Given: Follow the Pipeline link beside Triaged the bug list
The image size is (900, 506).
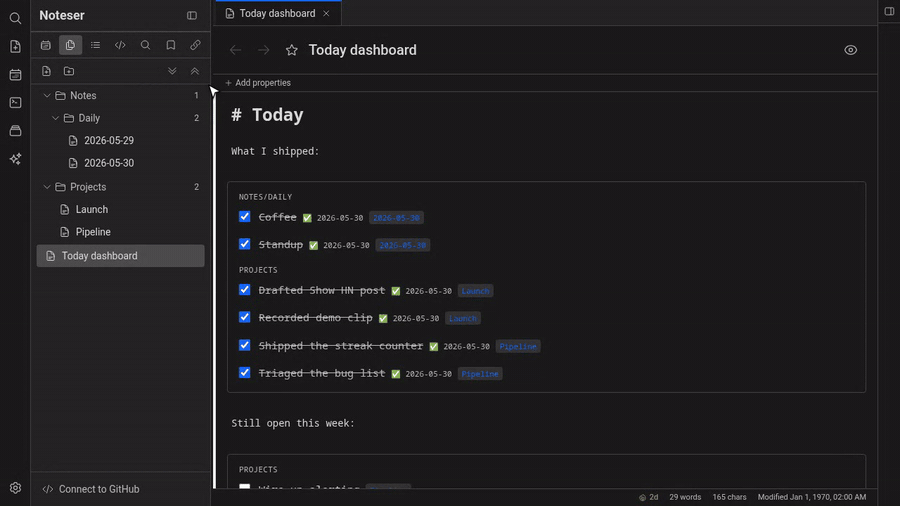Looking at the screenshot, I should [480, 374].
